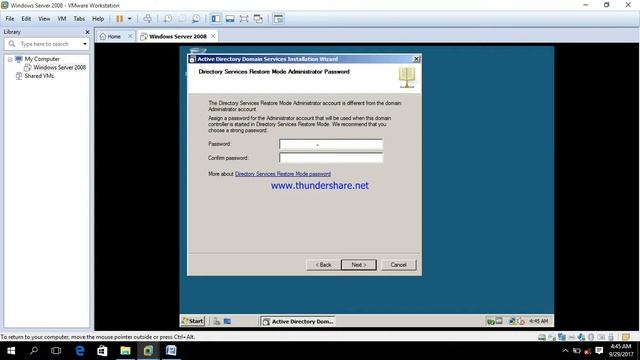Open Microsoft Store from the taskbar

[x=102, y=351]
